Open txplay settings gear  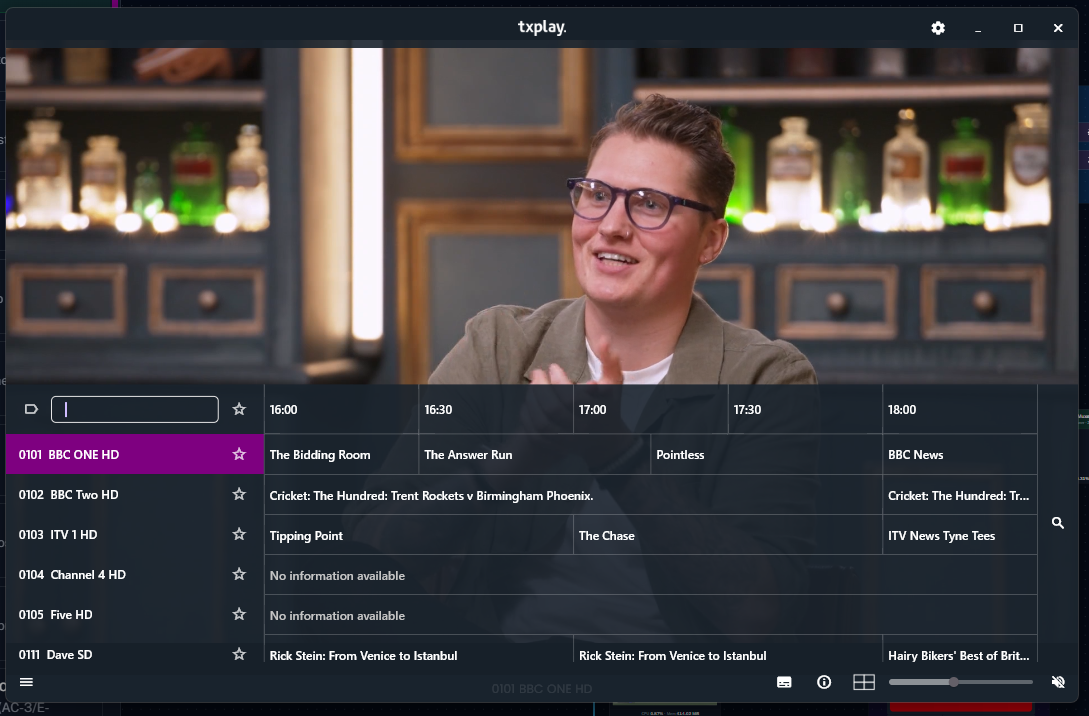[x=938, y=28]
